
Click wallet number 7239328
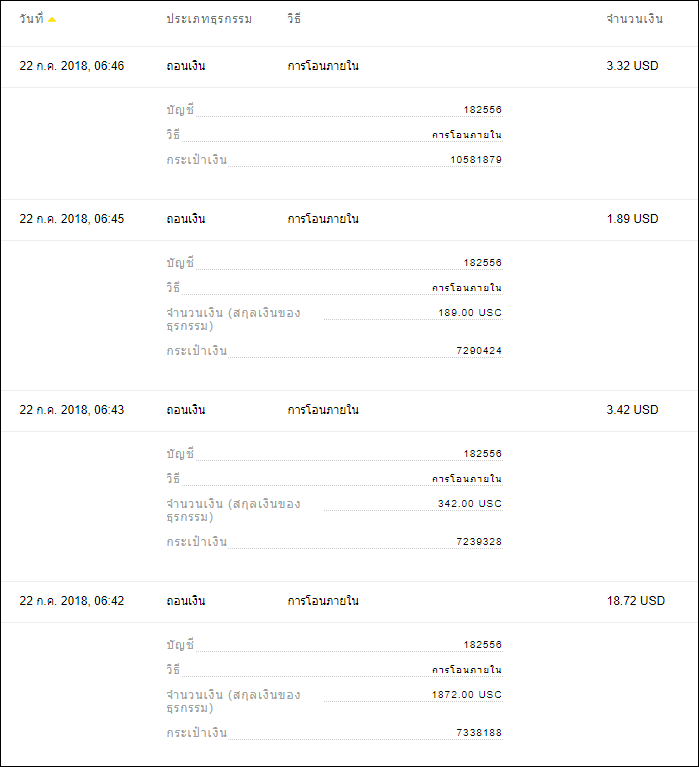click(479, 541)
